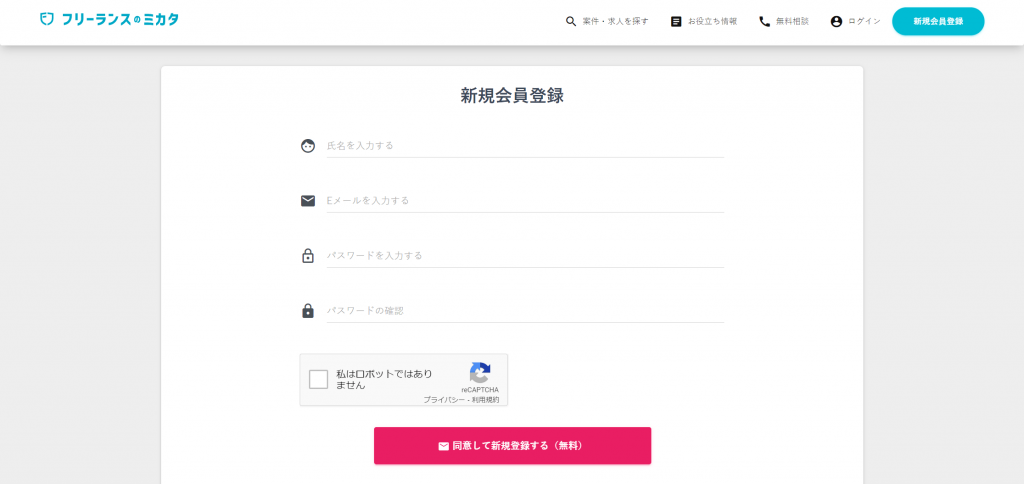
Task: Focus the 氏名を入力する input field
Action: coord(525,146)
